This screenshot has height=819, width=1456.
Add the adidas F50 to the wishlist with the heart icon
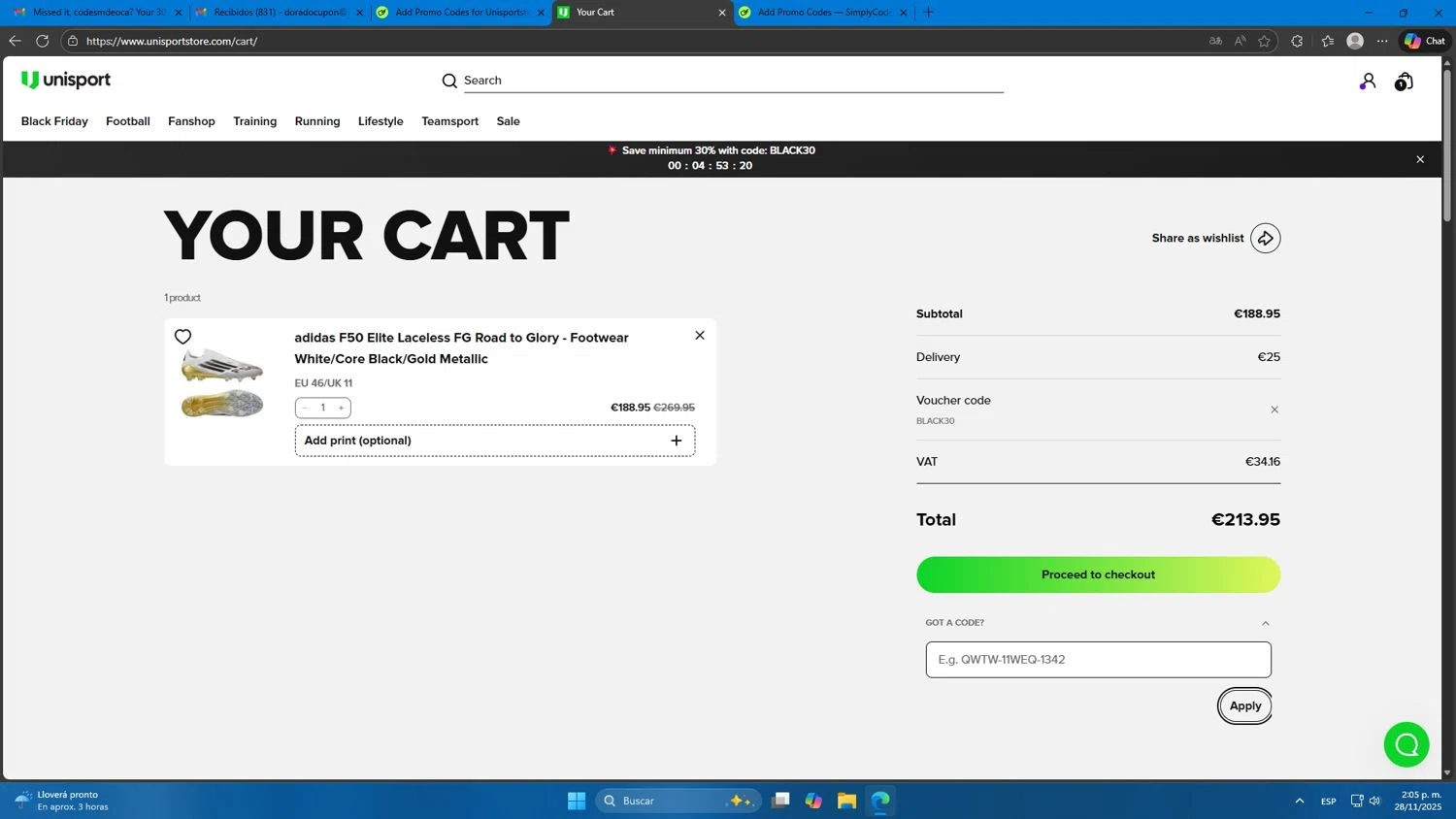182,337
